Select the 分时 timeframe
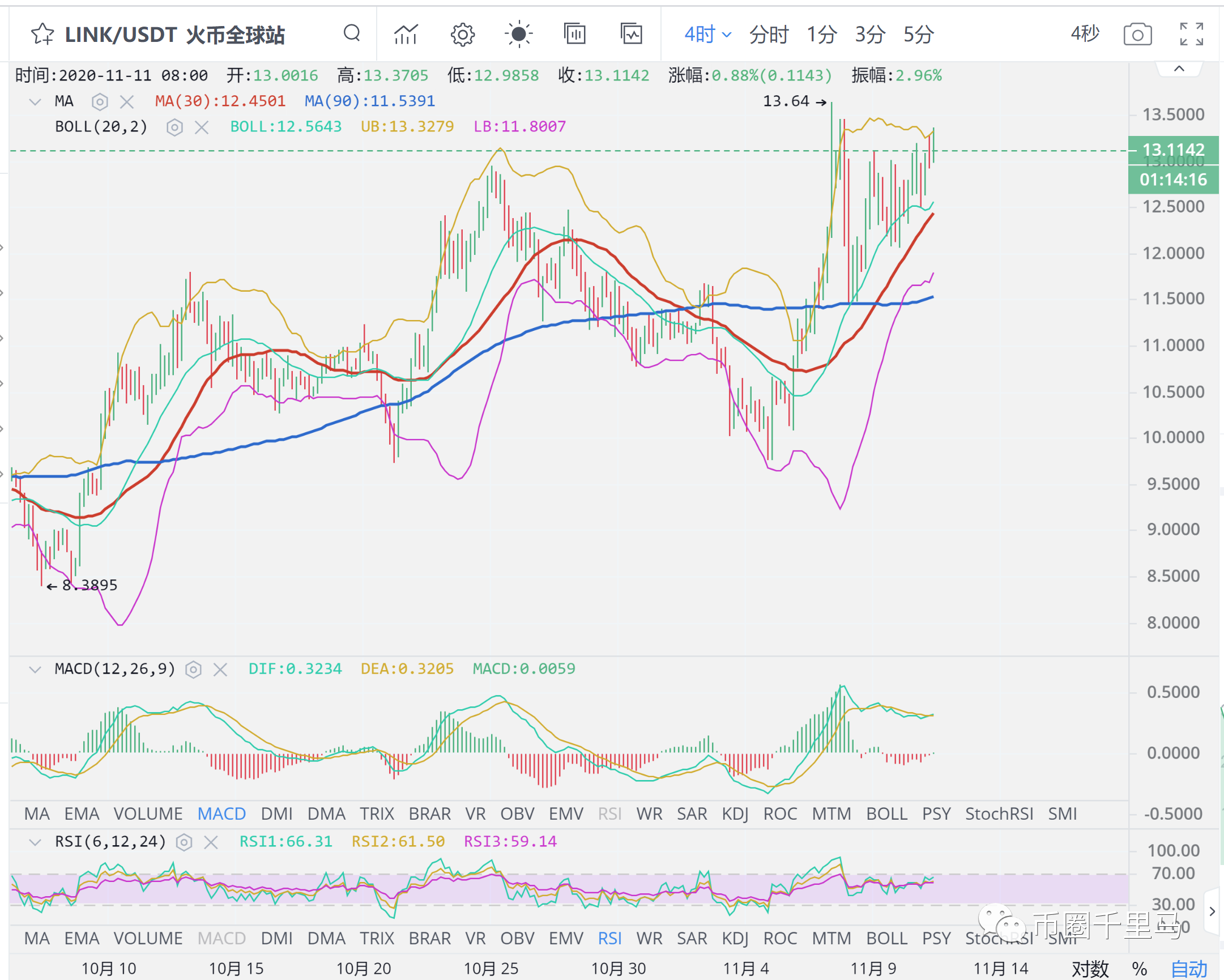The image size is (1224, 980). 768,35
